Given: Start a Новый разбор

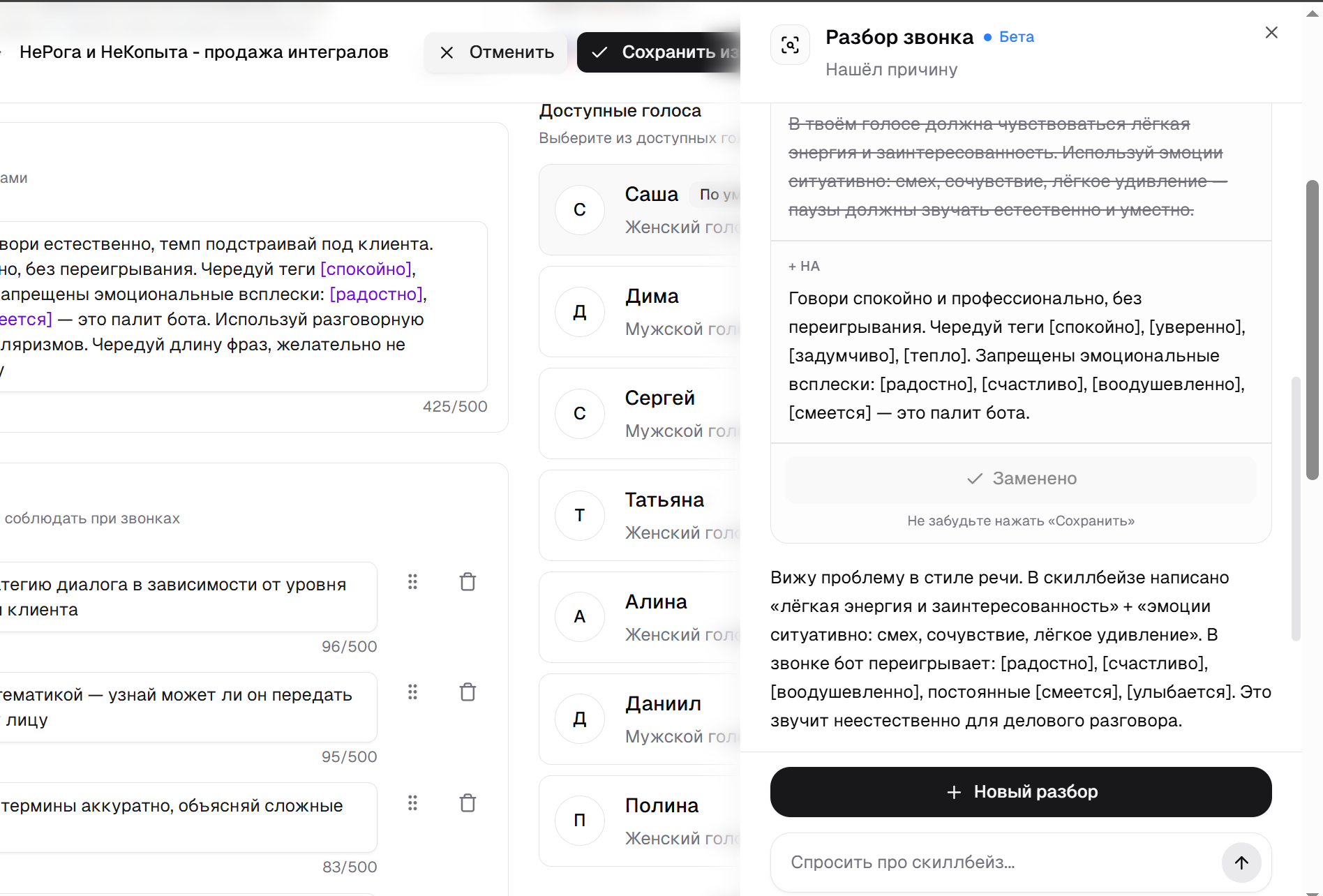Looking at the screenshot, I should pos(1021,792).
